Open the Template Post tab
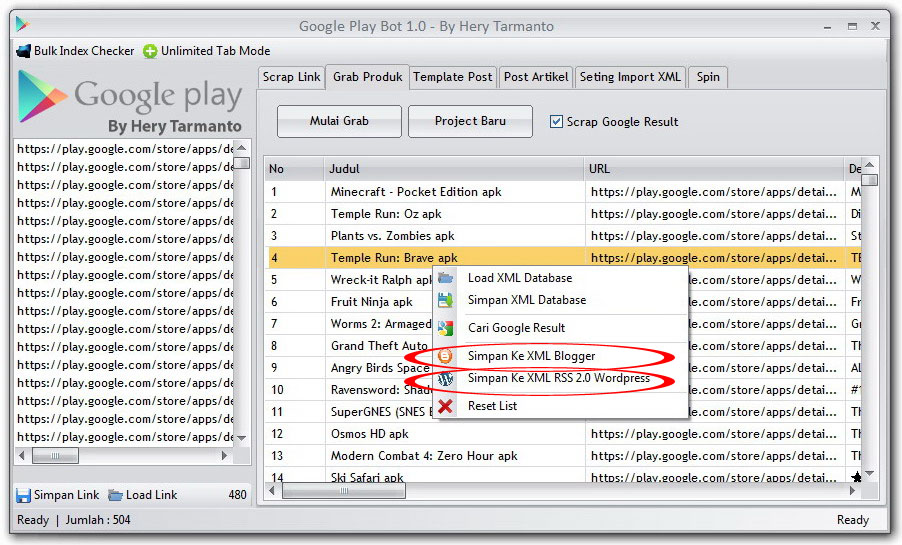The height and width of the screenshot is (545, 902). pos(453,77)
